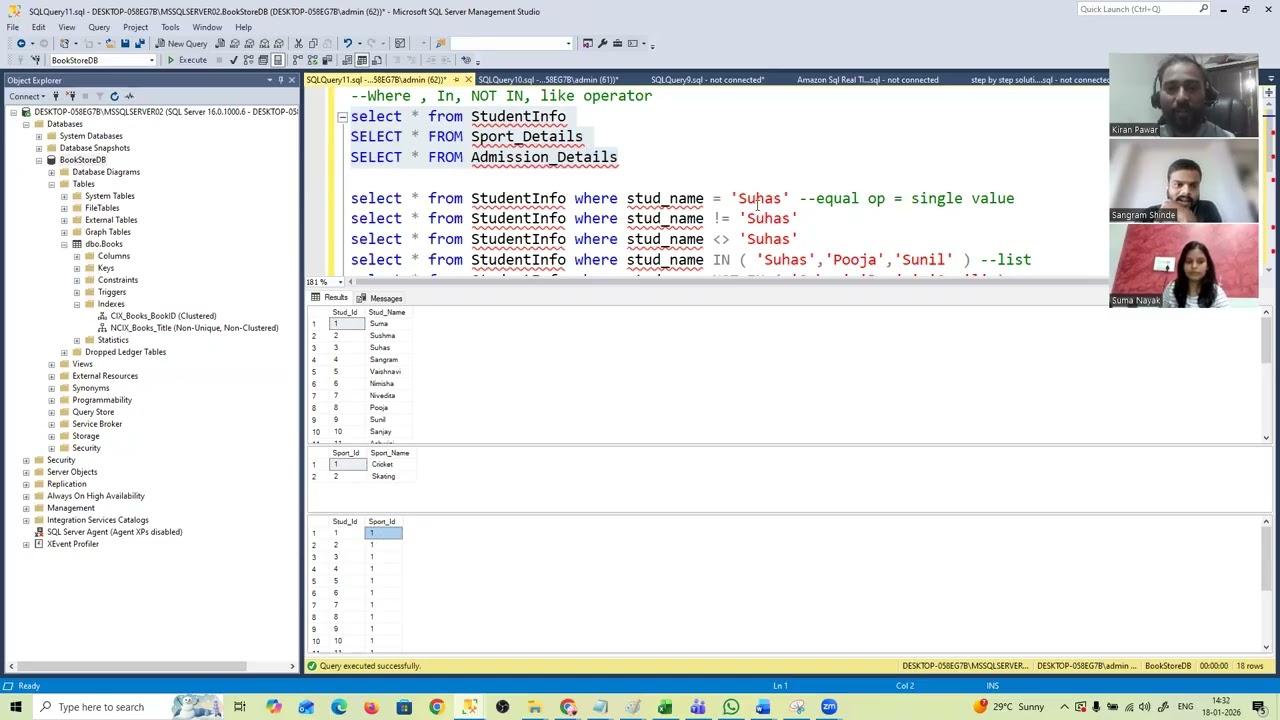The height and width of the screenshot is (720, 1280).
Task: Select SQL Server Agent node
Action: [114, 532]
